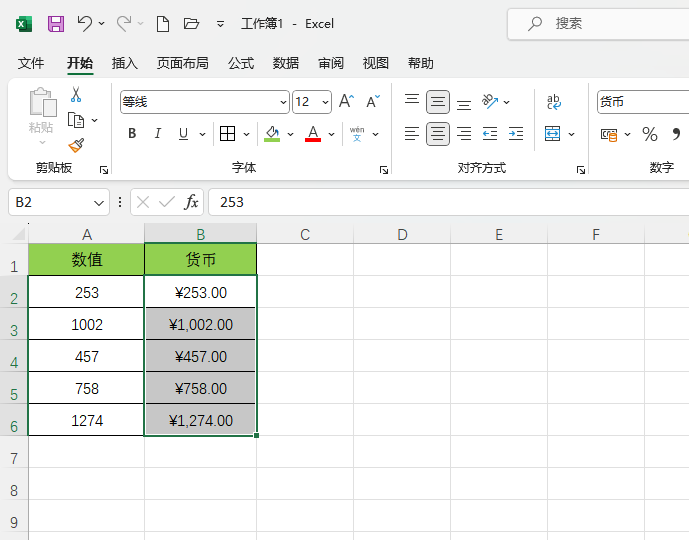The height and width of the screenshot is (540, 689).
Task: Increase the font size
Action: [346, 101]
